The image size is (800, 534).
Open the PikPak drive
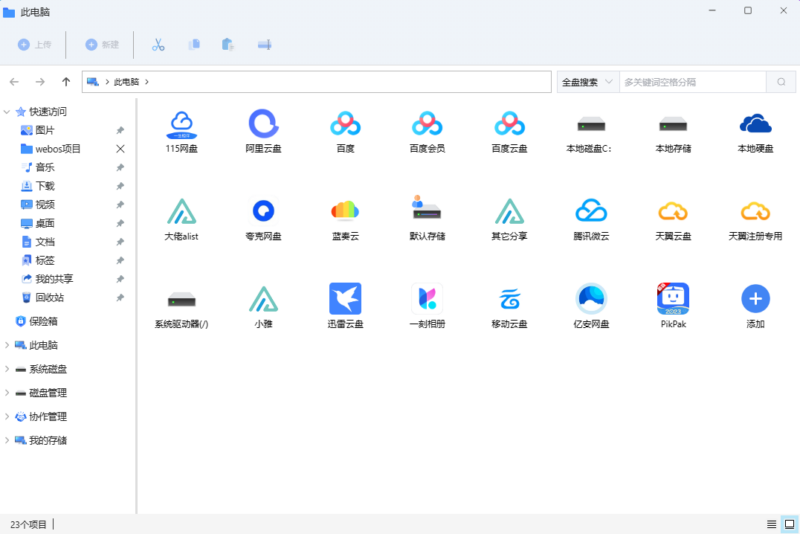pyautogui.click(x=673, y=299)
